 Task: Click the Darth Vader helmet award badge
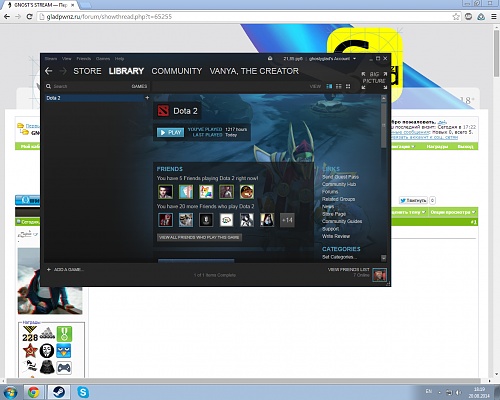point(47,367)
